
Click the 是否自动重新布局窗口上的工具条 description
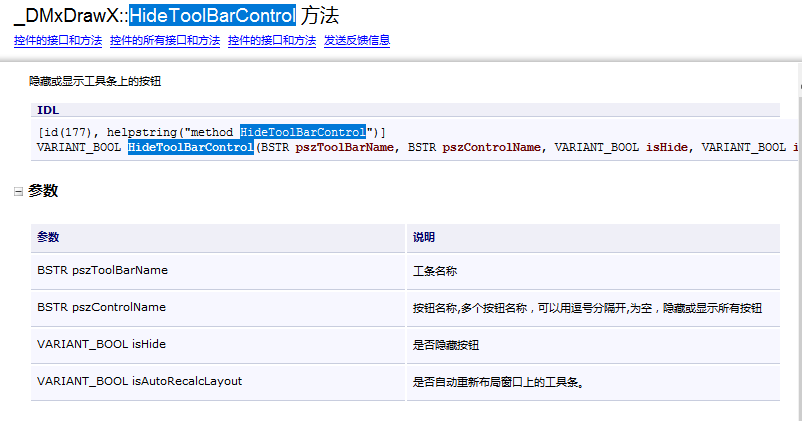pyautogui.click(x=498, y=382)
